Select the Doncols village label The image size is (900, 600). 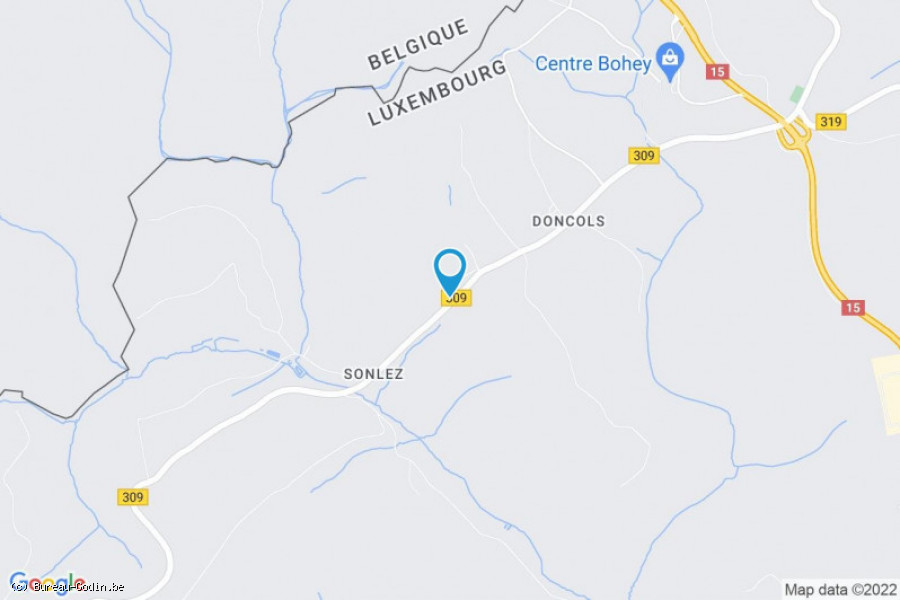pos(568,221)
